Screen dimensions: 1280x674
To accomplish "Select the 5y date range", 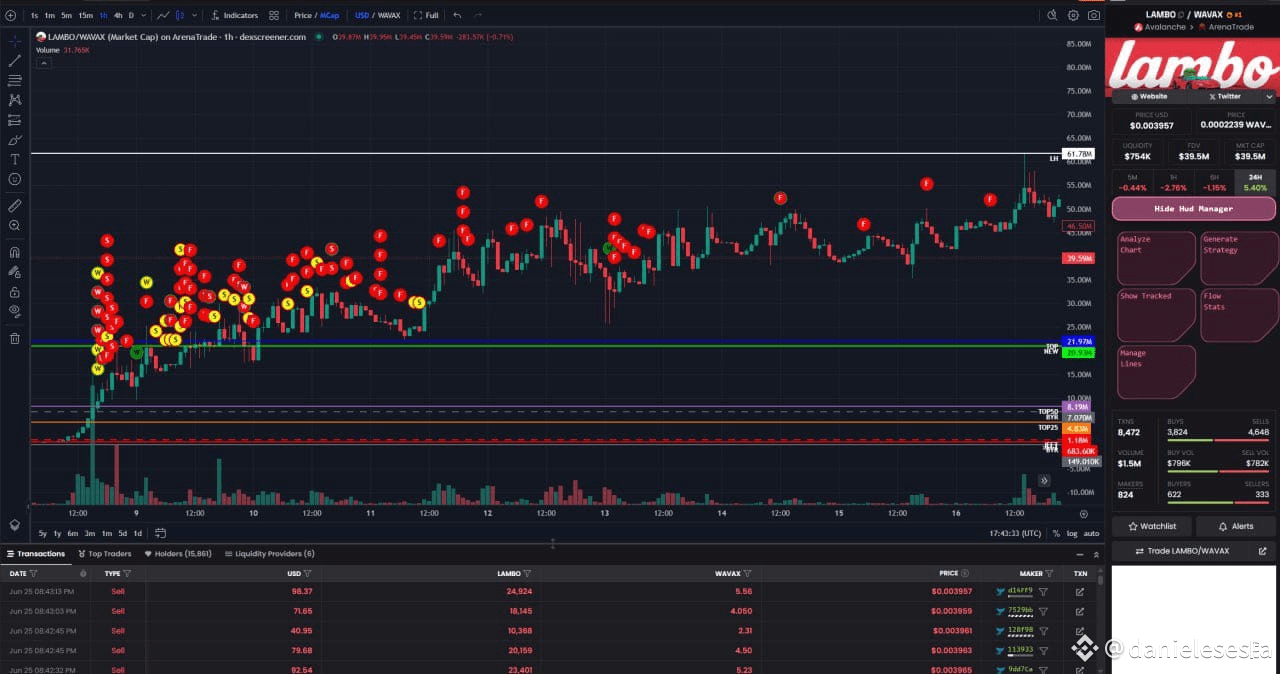I will point(43,533).
